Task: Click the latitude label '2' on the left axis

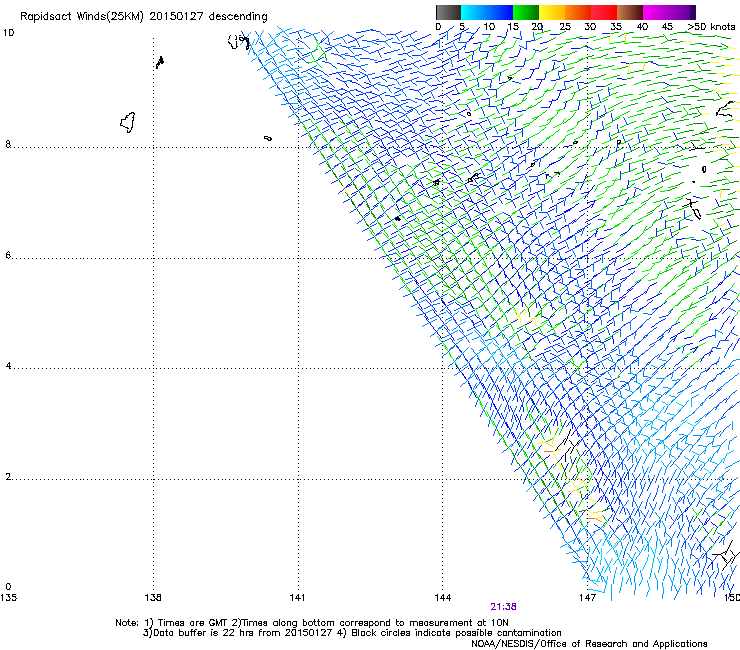Action: [x=8, y=477]
